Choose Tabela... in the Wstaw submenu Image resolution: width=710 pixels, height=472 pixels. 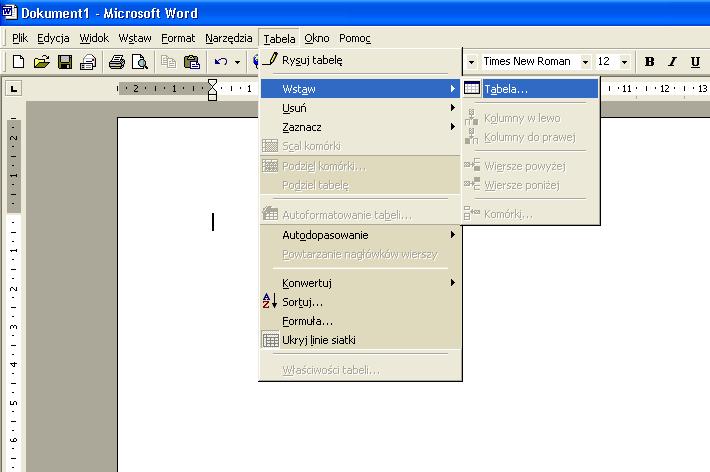(530, 89)
